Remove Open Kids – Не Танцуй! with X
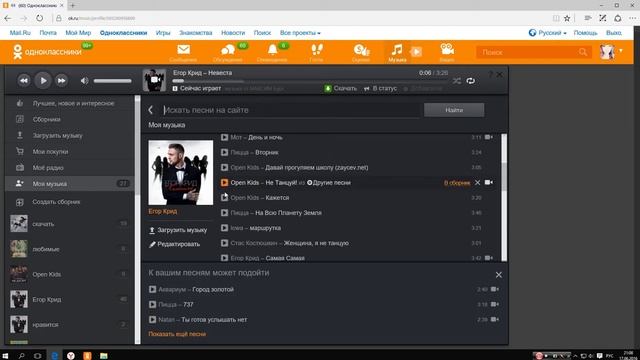Viewport: 640px width, 360px height. (x=478, y=182)
